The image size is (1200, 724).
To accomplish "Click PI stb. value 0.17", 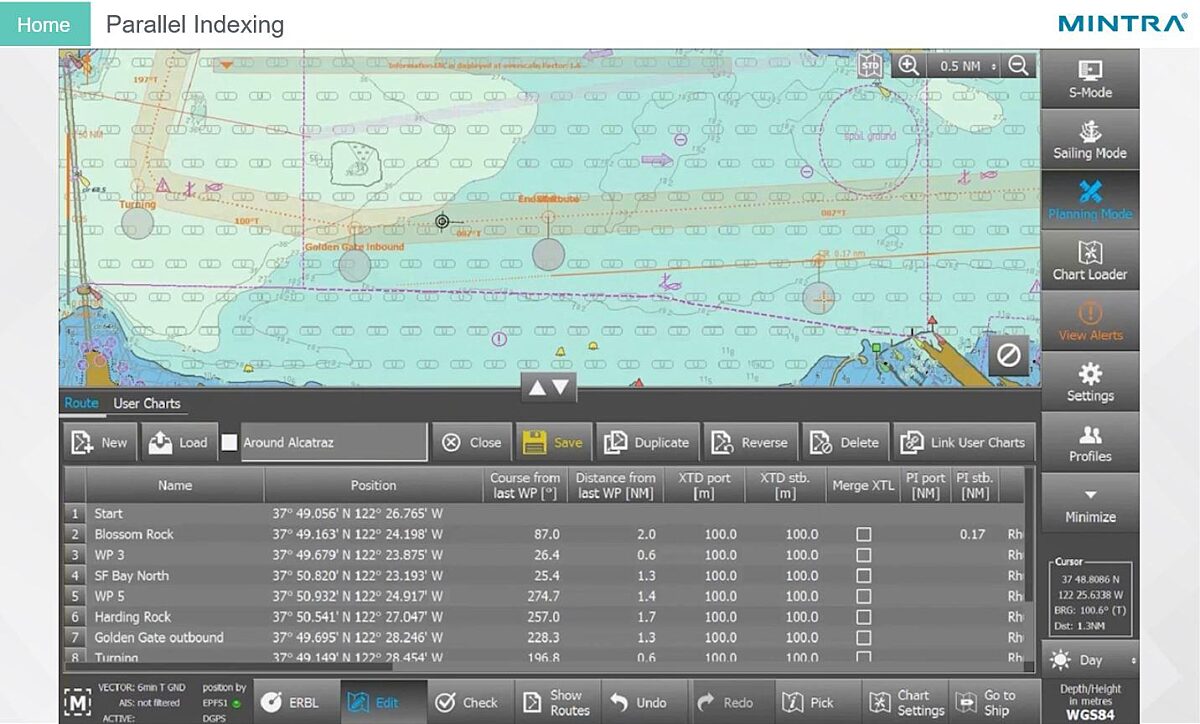I will tap(972, 534).
